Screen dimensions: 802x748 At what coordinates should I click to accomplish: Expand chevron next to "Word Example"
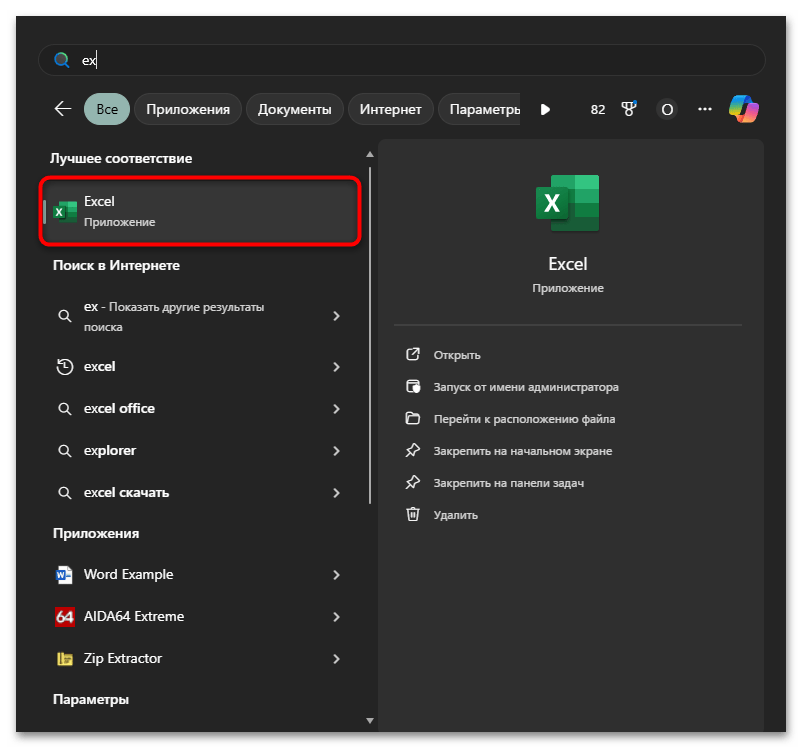(x=336, y=575)
